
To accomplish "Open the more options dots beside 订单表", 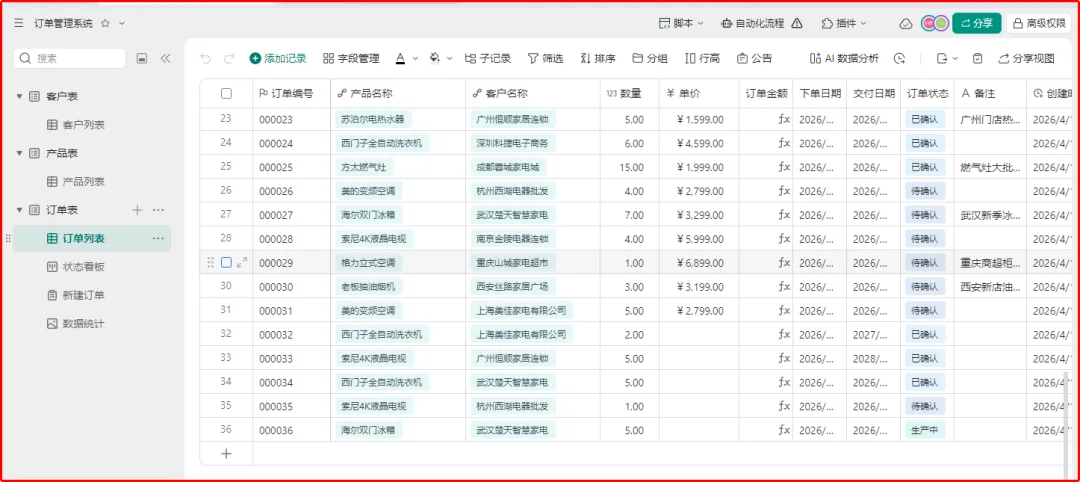I will coord(158,209).
